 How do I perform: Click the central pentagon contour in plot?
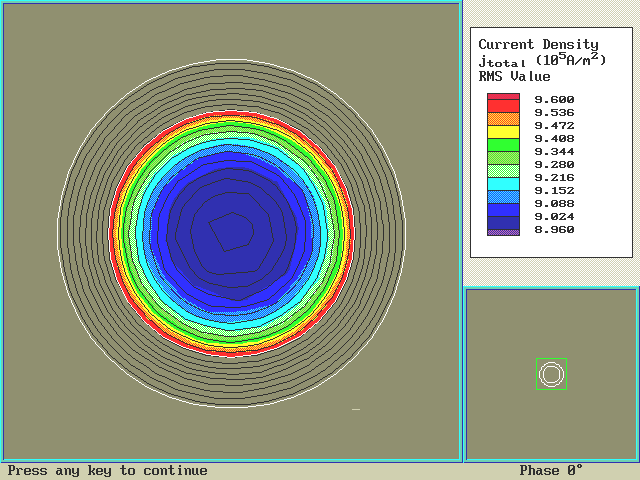(x=231, y=231)
